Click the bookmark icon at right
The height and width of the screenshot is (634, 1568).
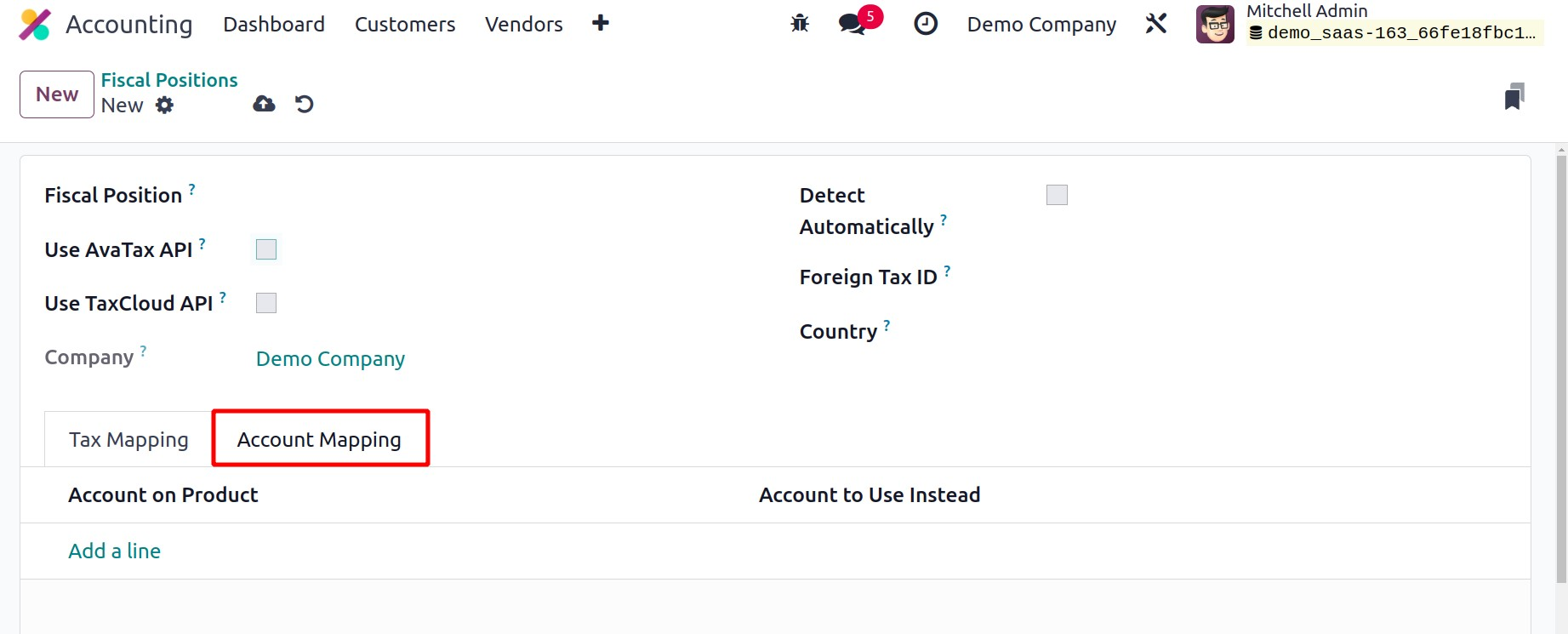1514,97
